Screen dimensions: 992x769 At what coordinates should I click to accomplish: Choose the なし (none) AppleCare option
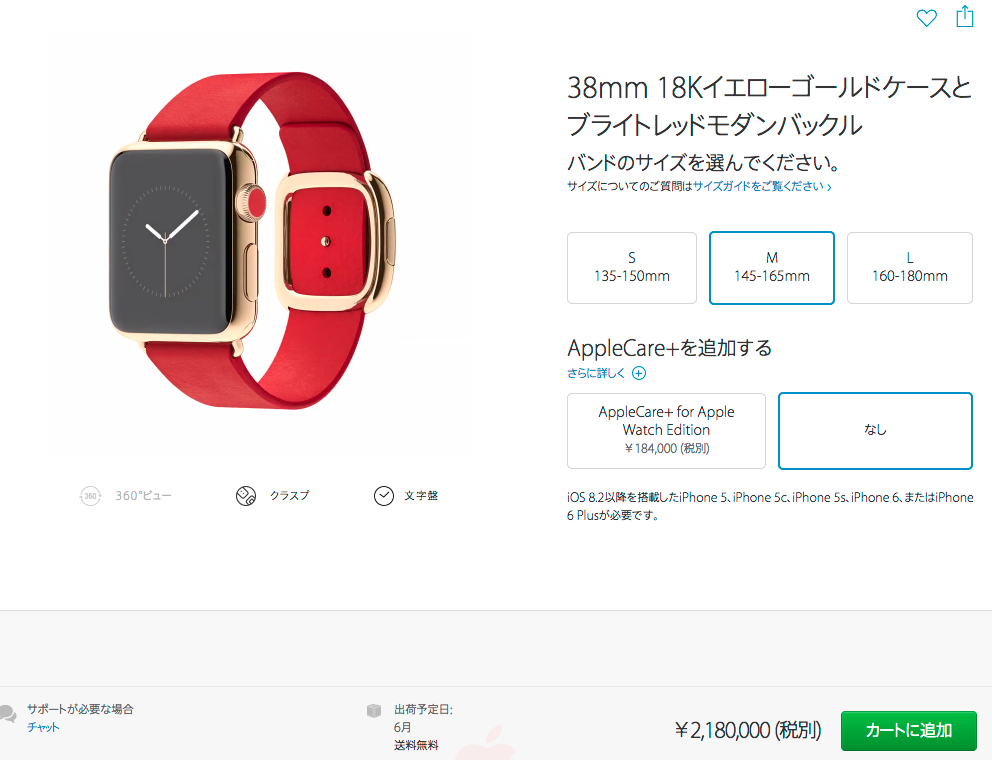coord(875,431)
